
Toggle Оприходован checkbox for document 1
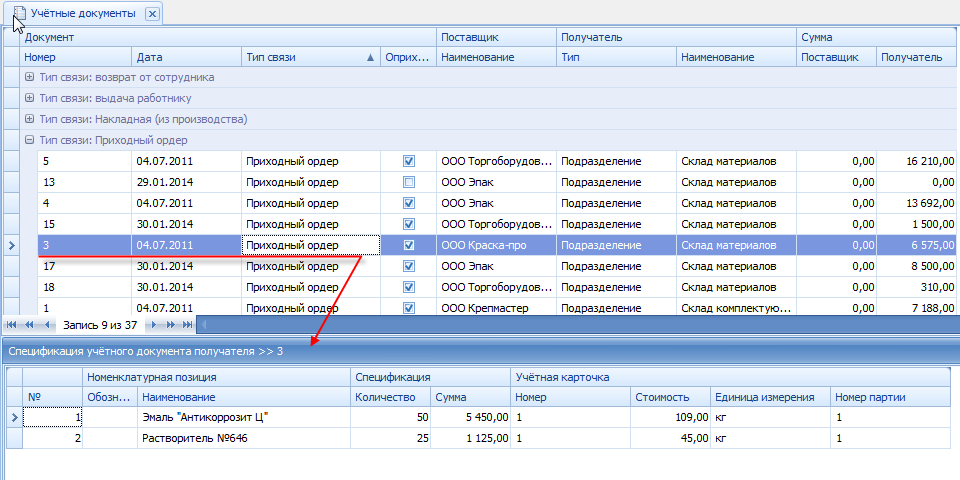point(409,308)
